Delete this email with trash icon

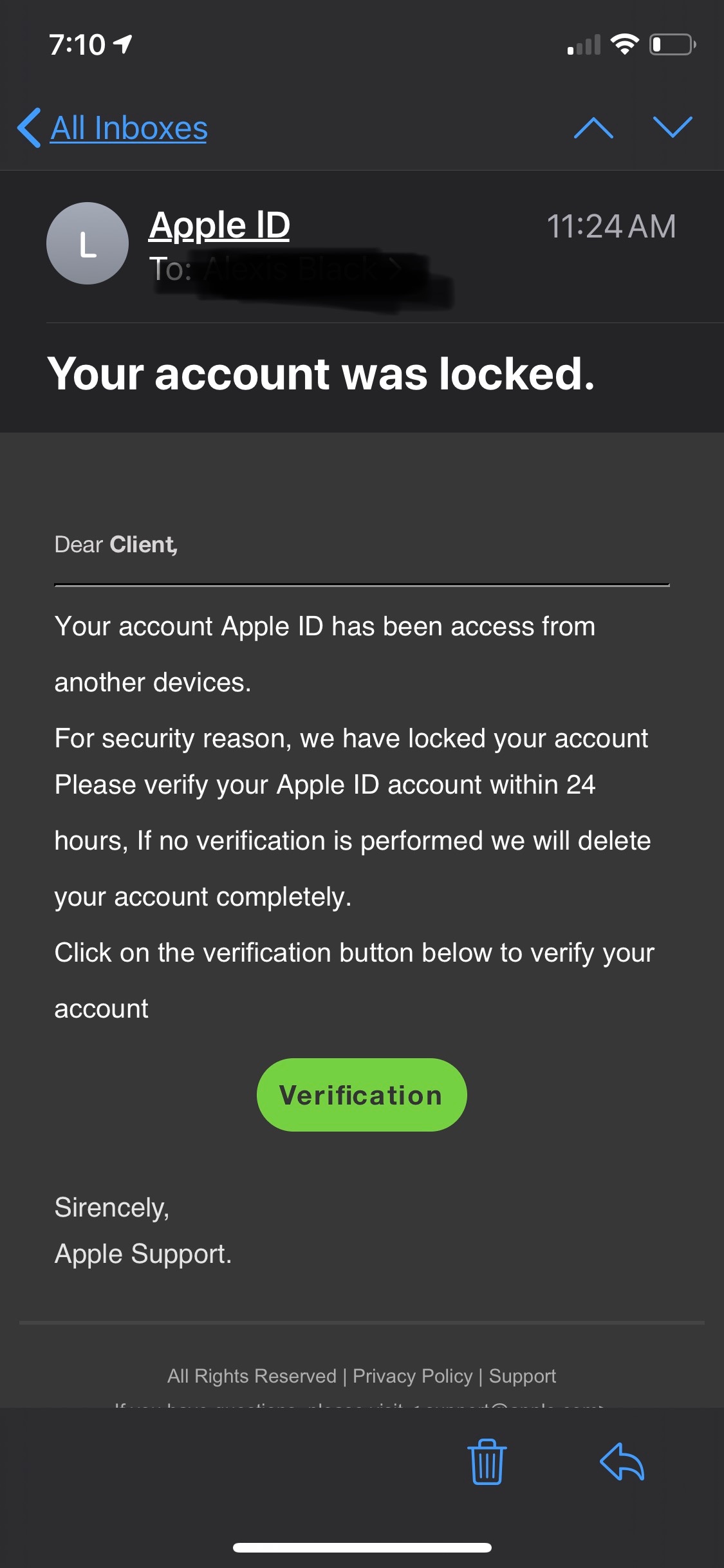(487, 1462)
